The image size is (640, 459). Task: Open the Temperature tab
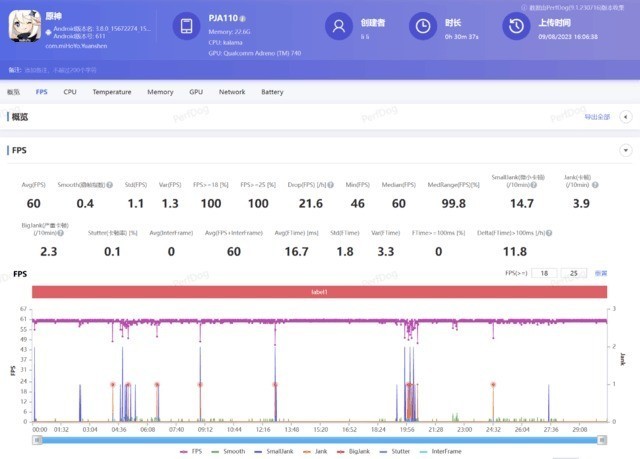111,92
